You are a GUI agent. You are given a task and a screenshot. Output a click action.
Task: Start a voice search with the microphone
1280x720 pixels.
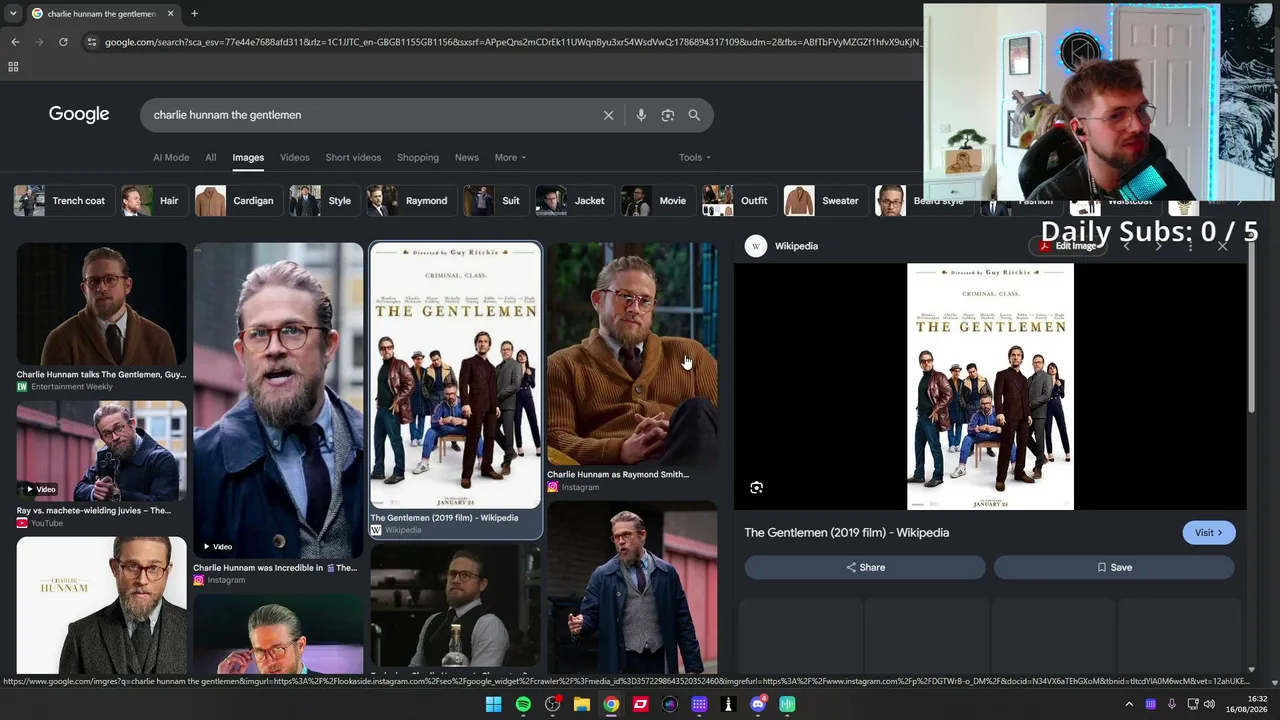[641, 115]
